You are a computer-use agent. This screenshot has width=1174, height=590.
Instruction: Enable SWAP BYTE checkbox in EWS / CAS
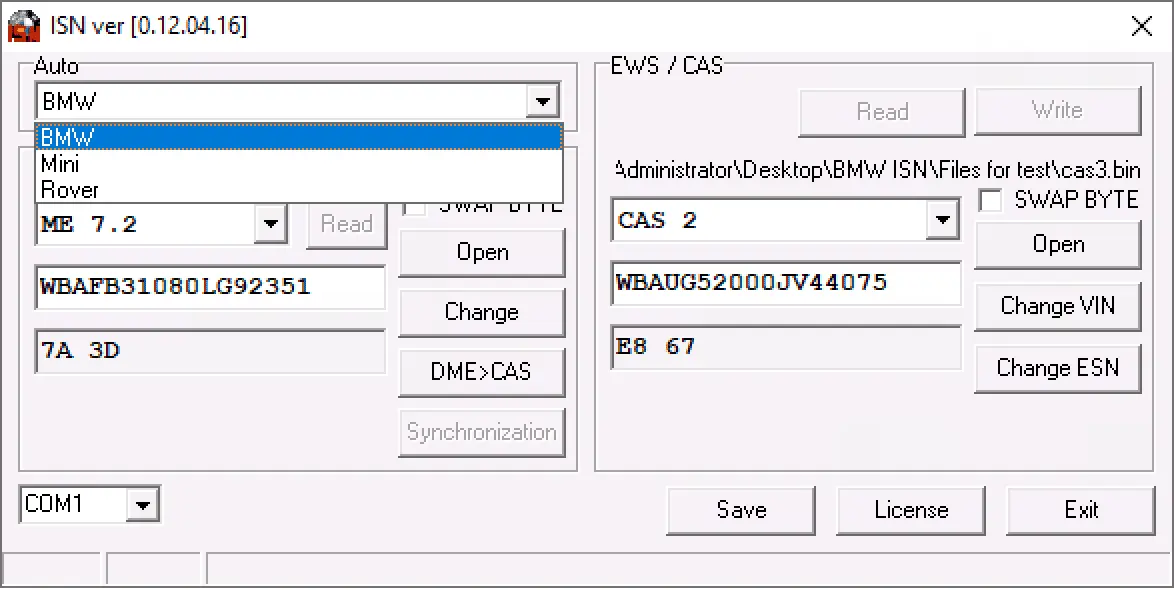(991, 200)
